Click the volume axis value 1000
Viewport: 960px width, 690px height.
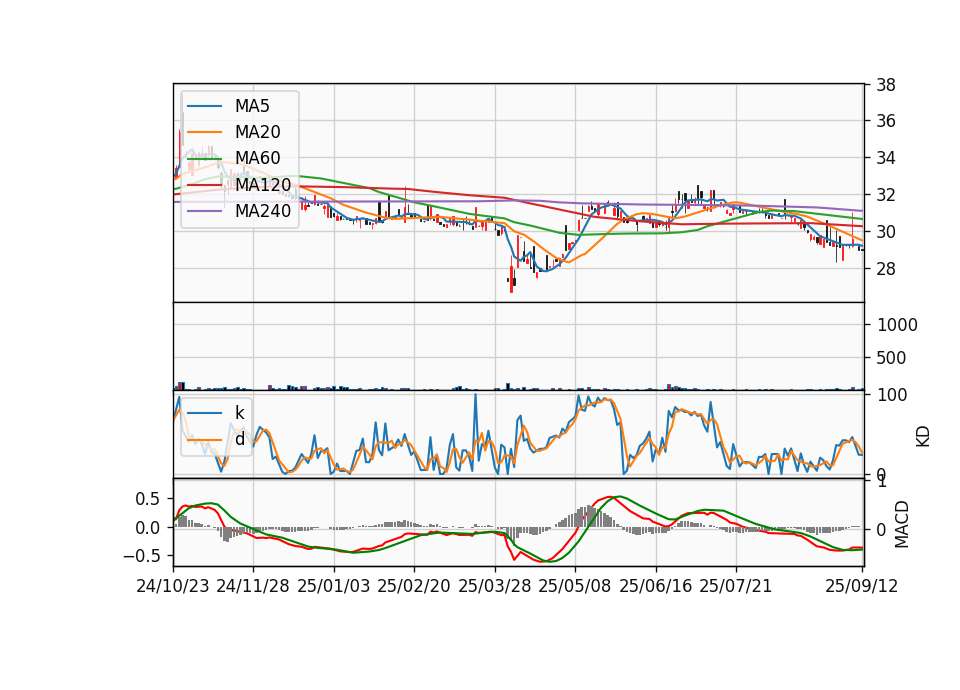(x=897, y=325)
